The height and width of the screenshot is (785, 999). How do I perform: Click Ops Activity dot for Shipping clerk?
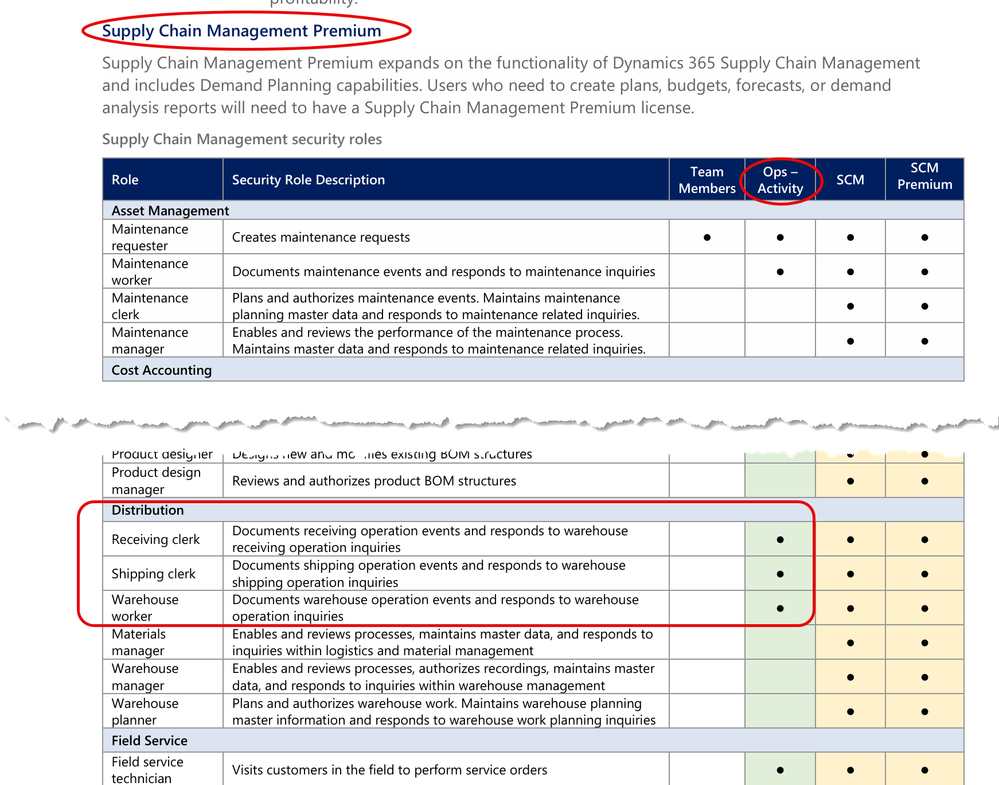pos(780,574)
